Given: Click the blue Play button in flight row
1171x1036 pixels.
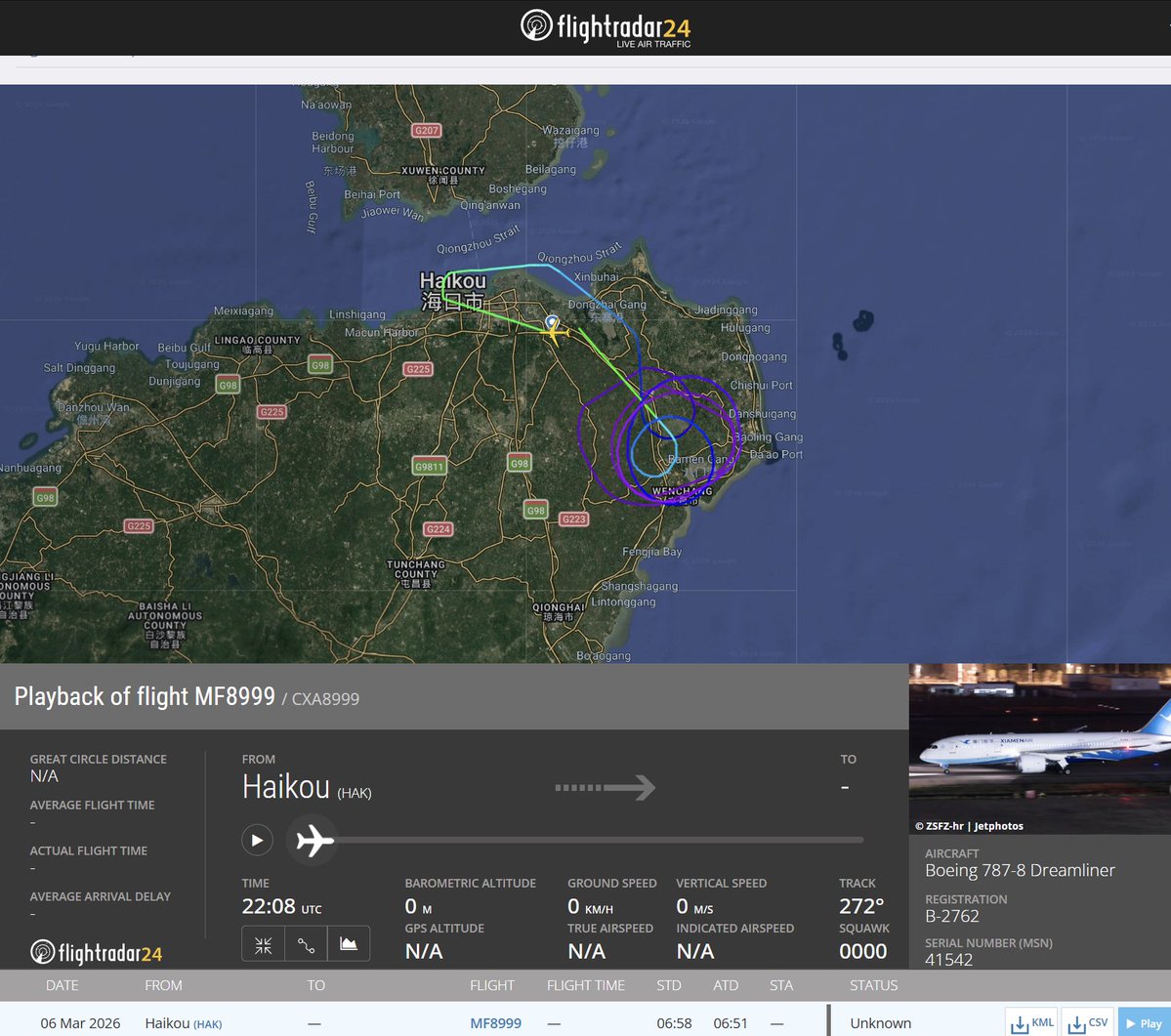Looking at the screenshot, I should point(1144,1023).
